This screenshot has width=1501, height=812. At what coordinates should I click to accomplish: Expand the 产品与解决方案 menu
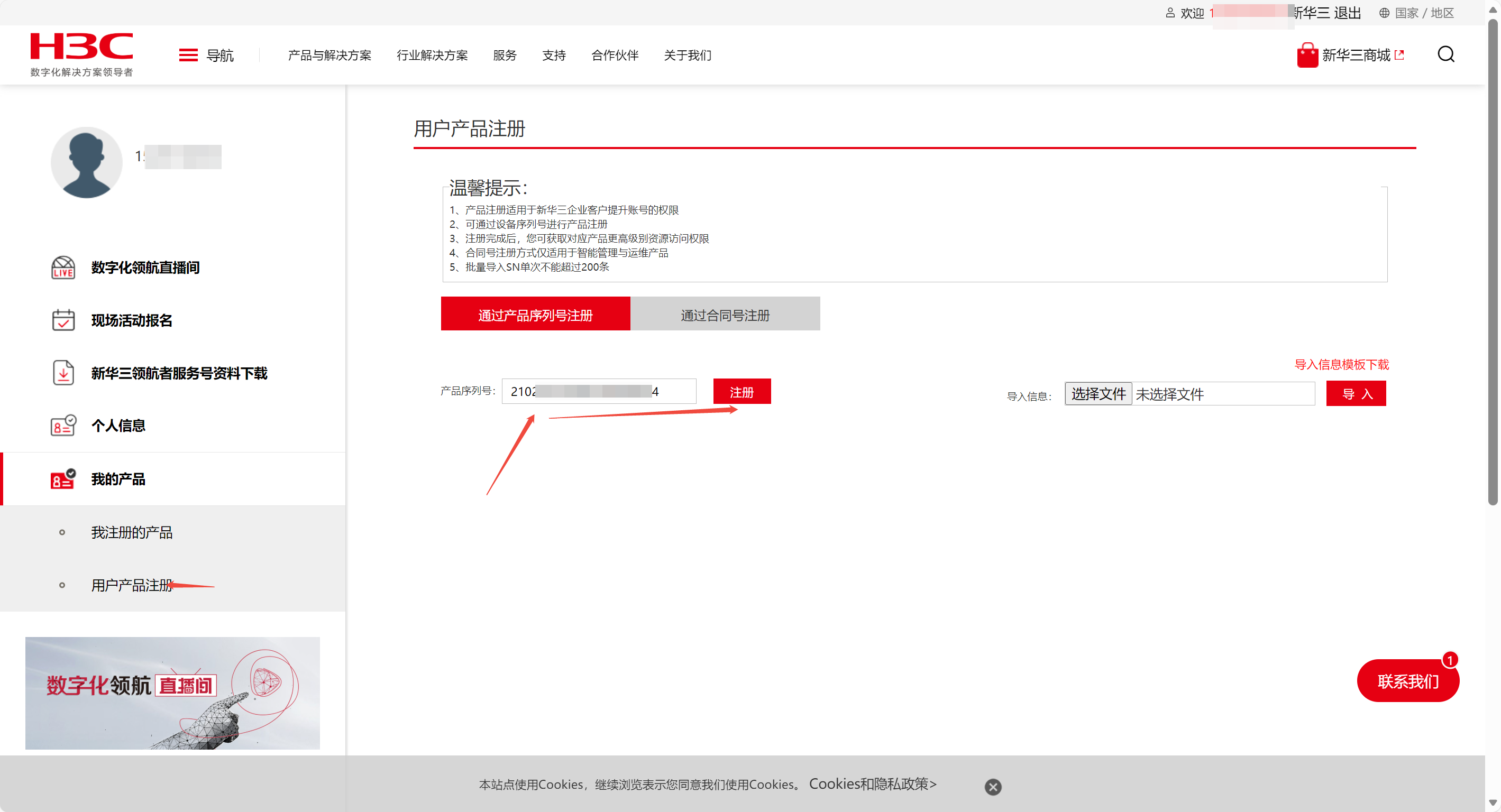(x=329, y=56)
